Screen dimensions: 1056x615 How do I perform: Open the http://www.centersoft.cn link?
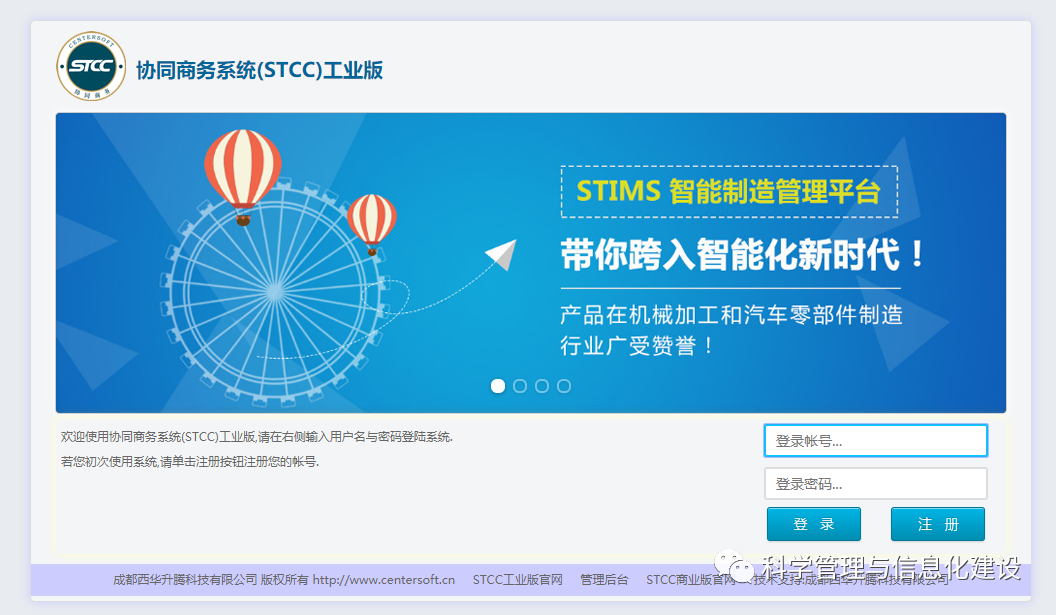pyautogui.click(x=384, y=580)
